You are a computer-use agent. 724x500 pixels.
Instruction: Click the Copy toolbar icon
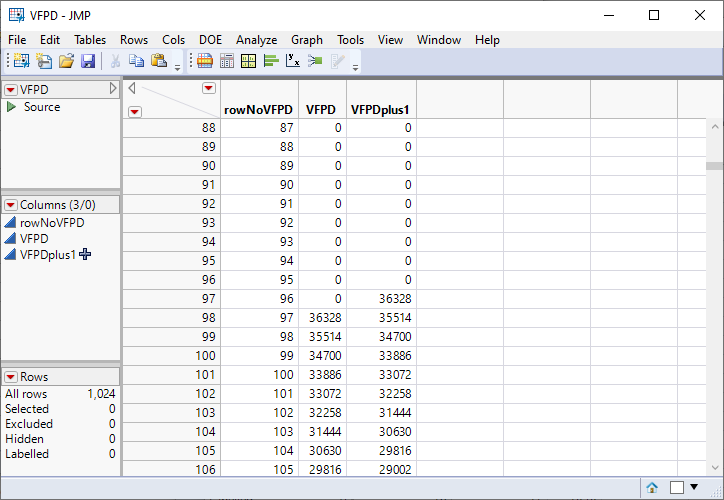pyautogui.click(x=137, y=62)
